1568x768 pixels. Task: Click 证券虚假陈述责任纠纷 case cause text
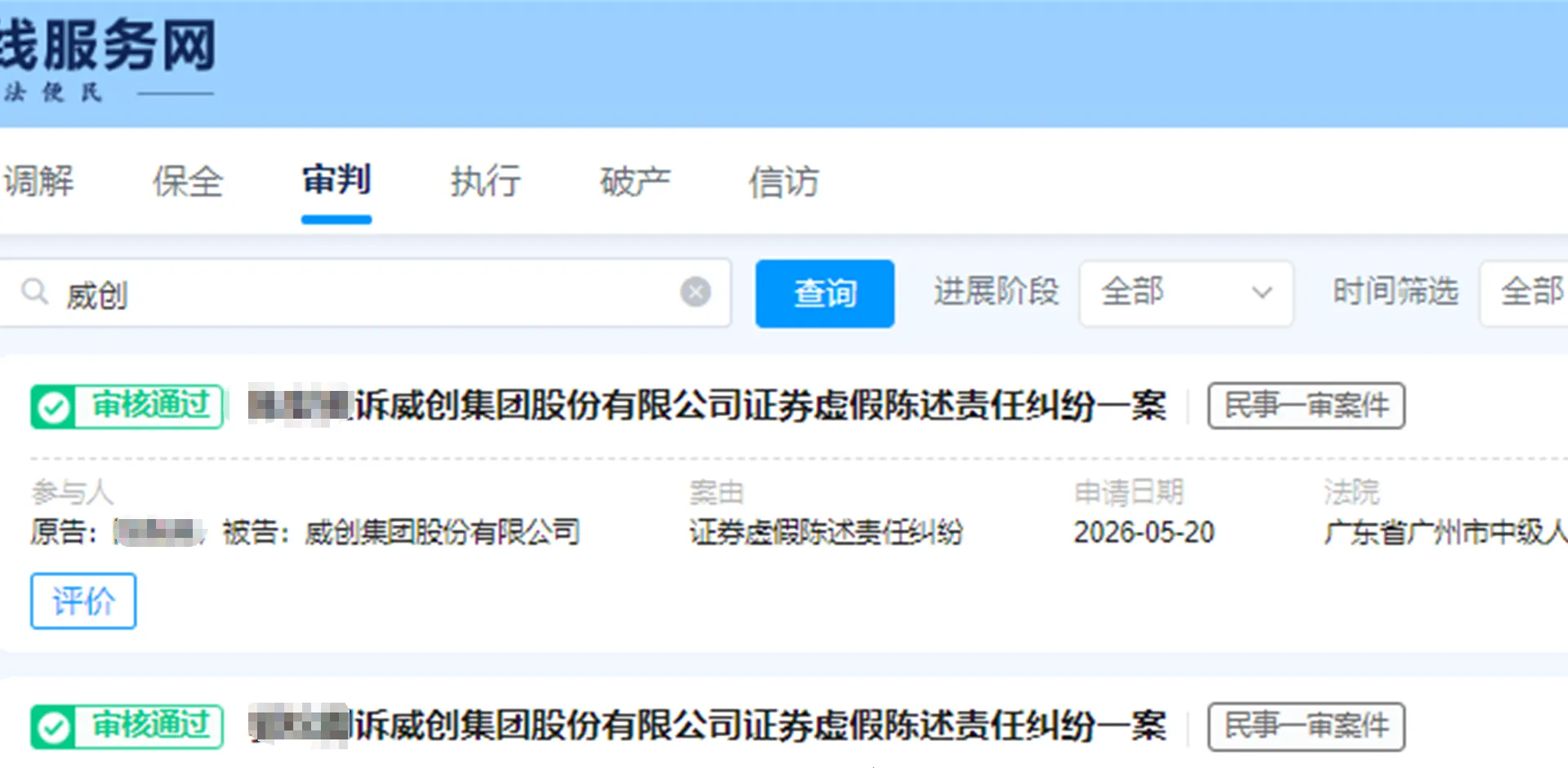point(826,532)
